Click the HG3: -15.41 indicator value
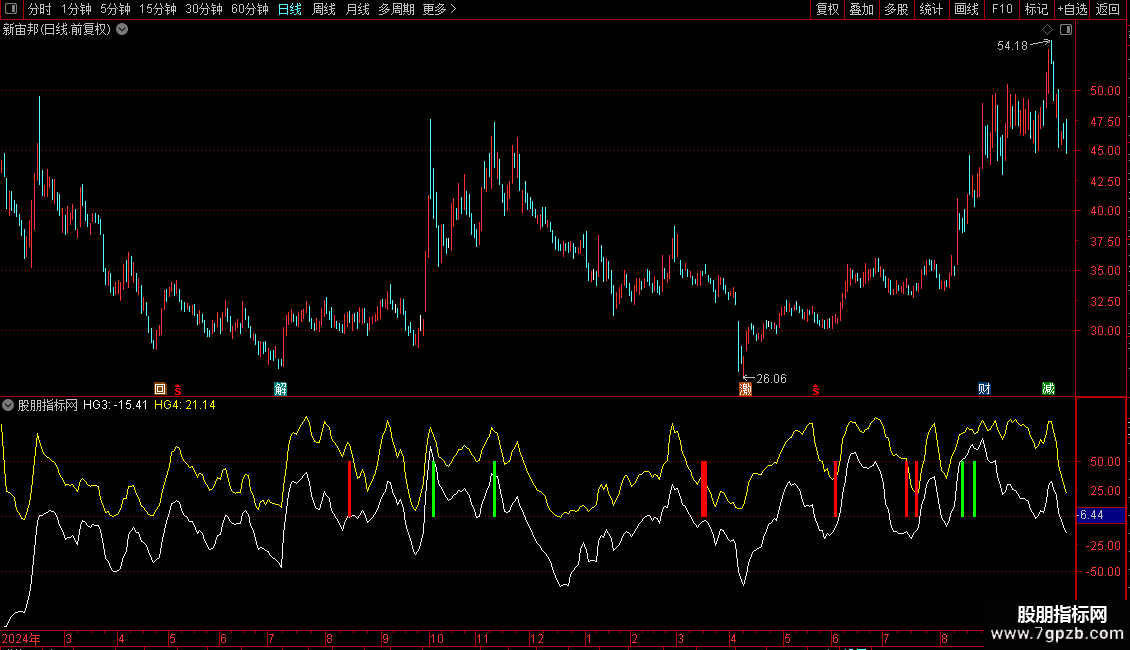This screenshot has height=650, width=1130. [115, 405]
